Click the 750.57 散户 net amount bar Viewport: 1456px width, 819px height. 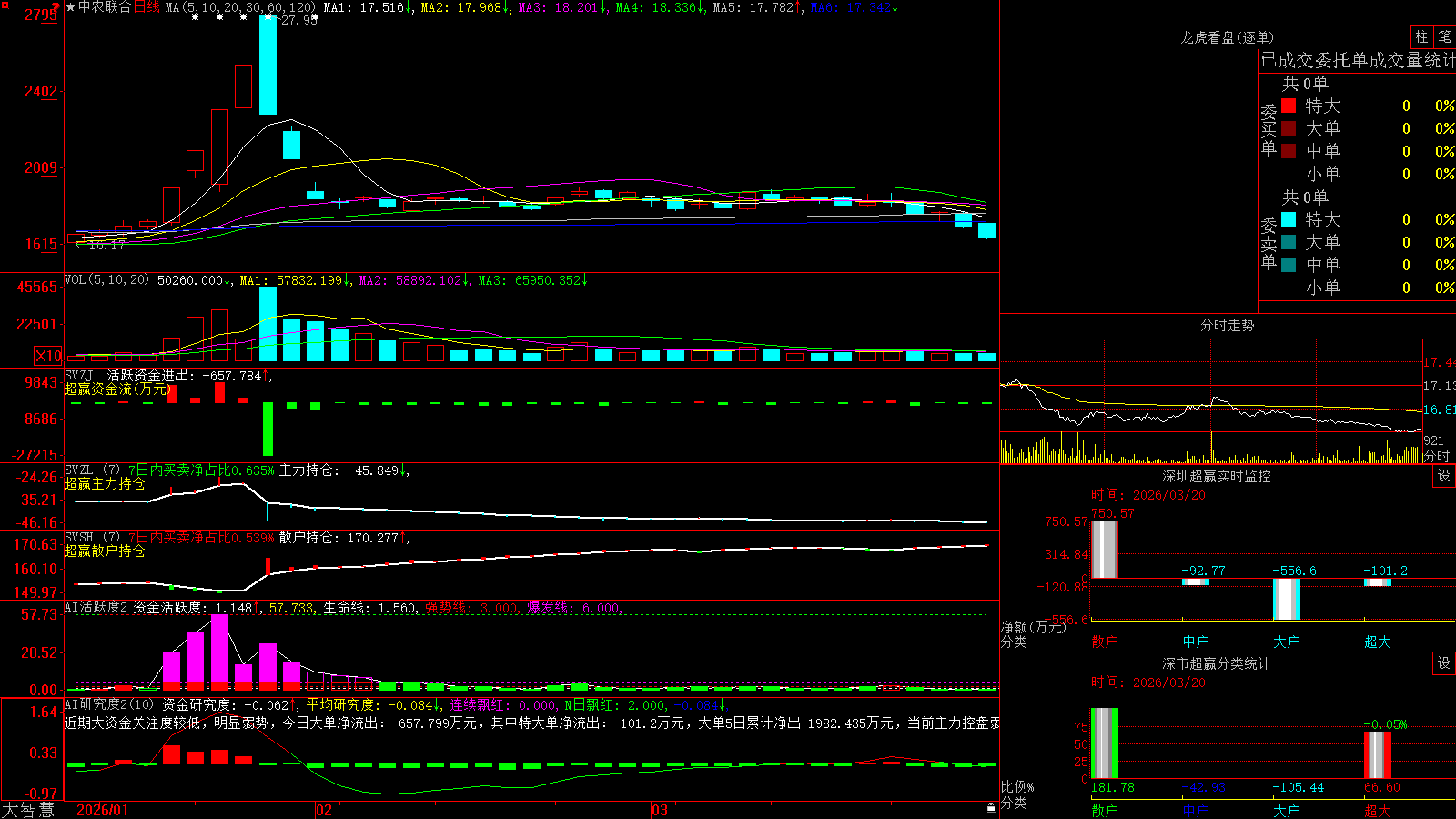point(1105,549)
